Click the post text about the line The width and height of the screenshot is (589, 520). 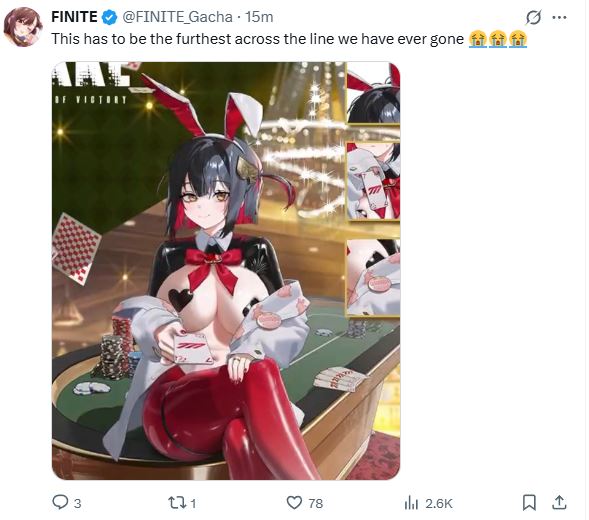click(x=257, y=39)
